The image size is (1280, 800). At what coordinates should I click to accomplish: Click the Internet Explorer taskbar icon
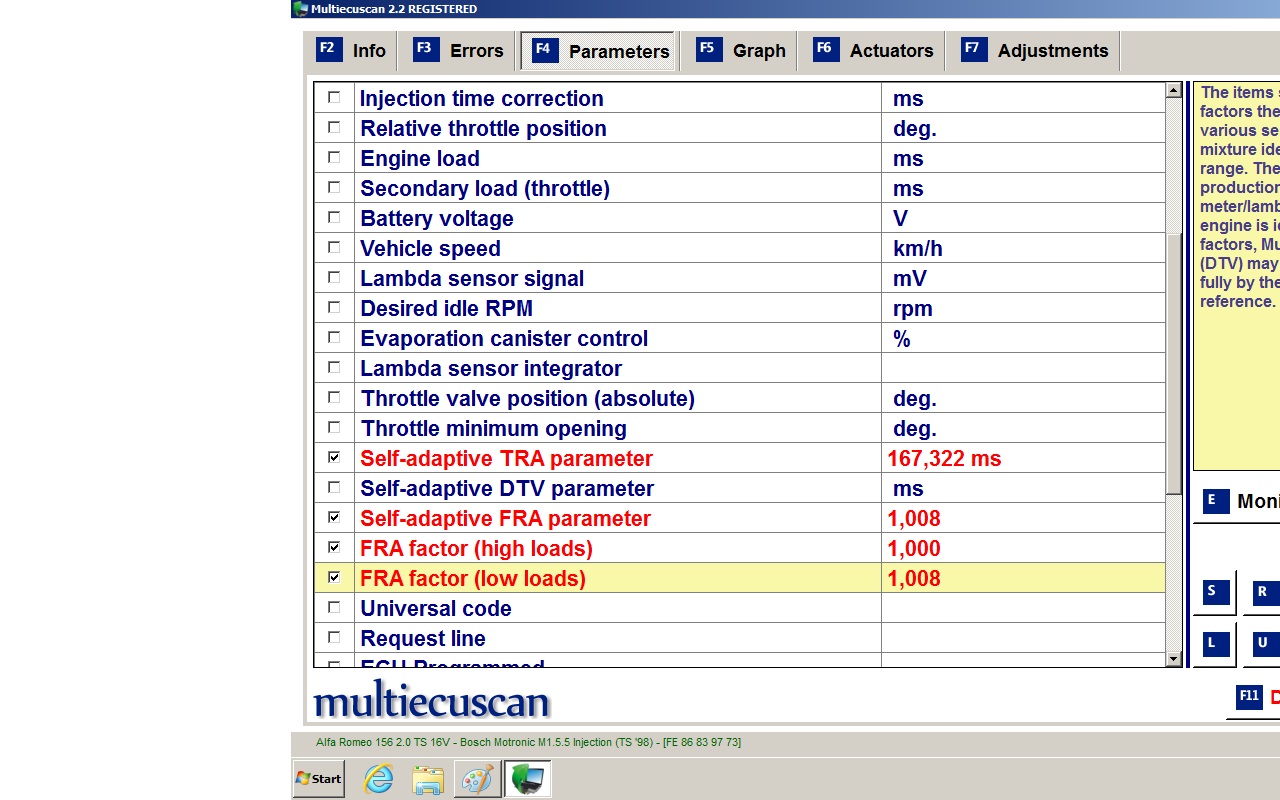coord(378,779)
